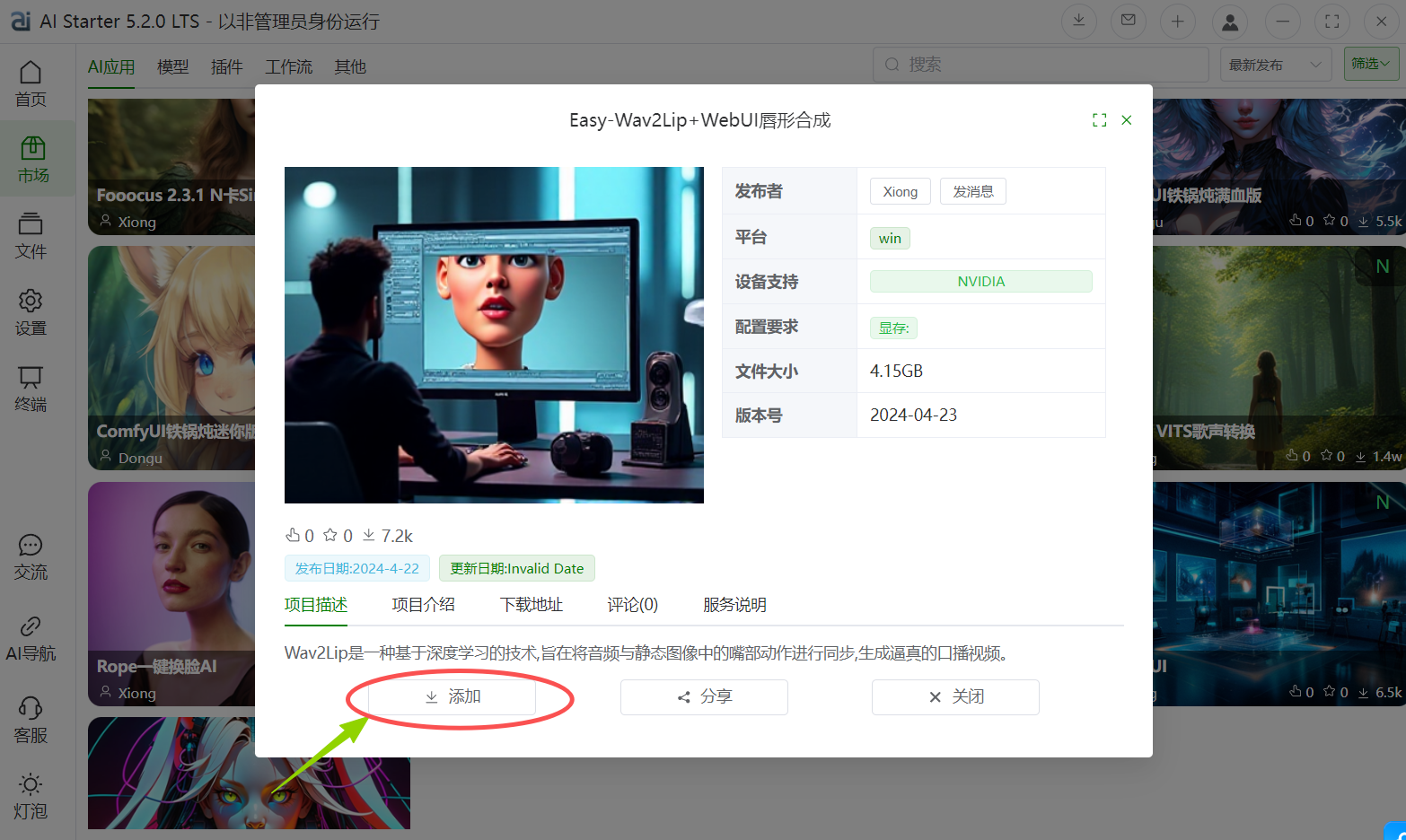Image resolution: width=1406 pixels, height=840 pixels.
Task: Toggle the 灯泡 light theme icon
Action: pos(31,796)
